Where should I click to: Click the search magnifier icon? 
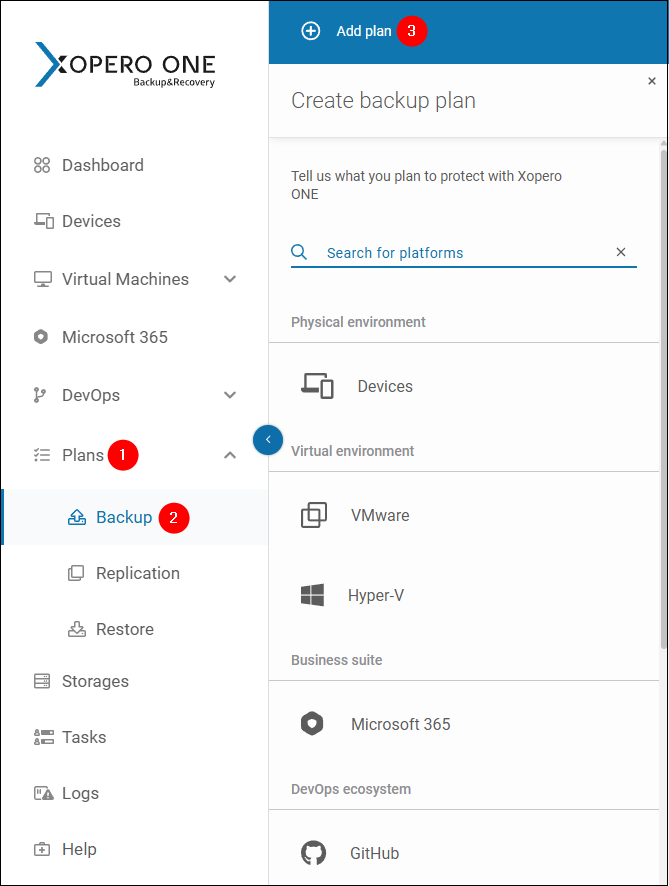(299, 251)
